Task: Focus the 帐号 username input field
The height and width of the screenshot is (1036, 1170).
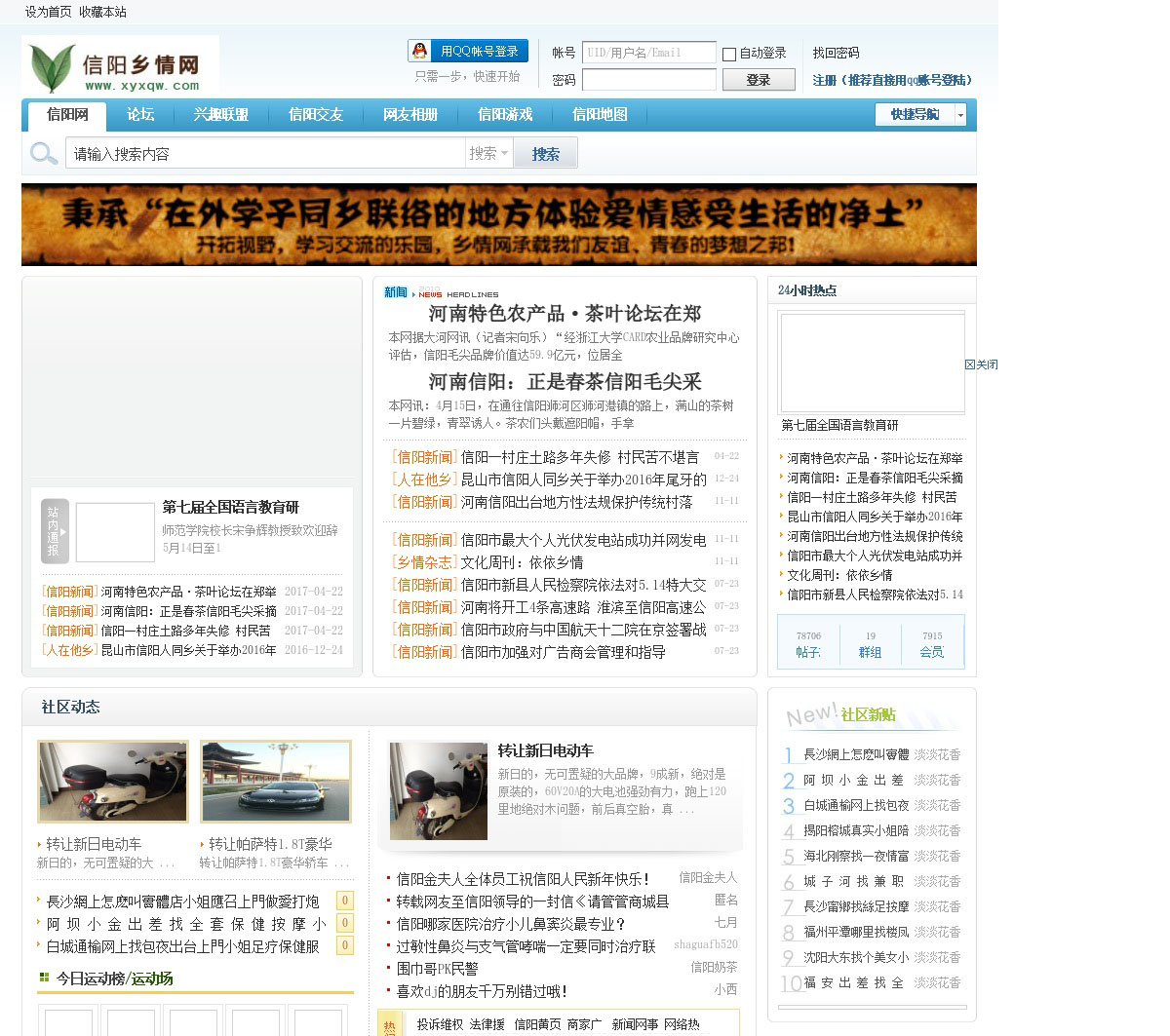Action: click(648, 53)
